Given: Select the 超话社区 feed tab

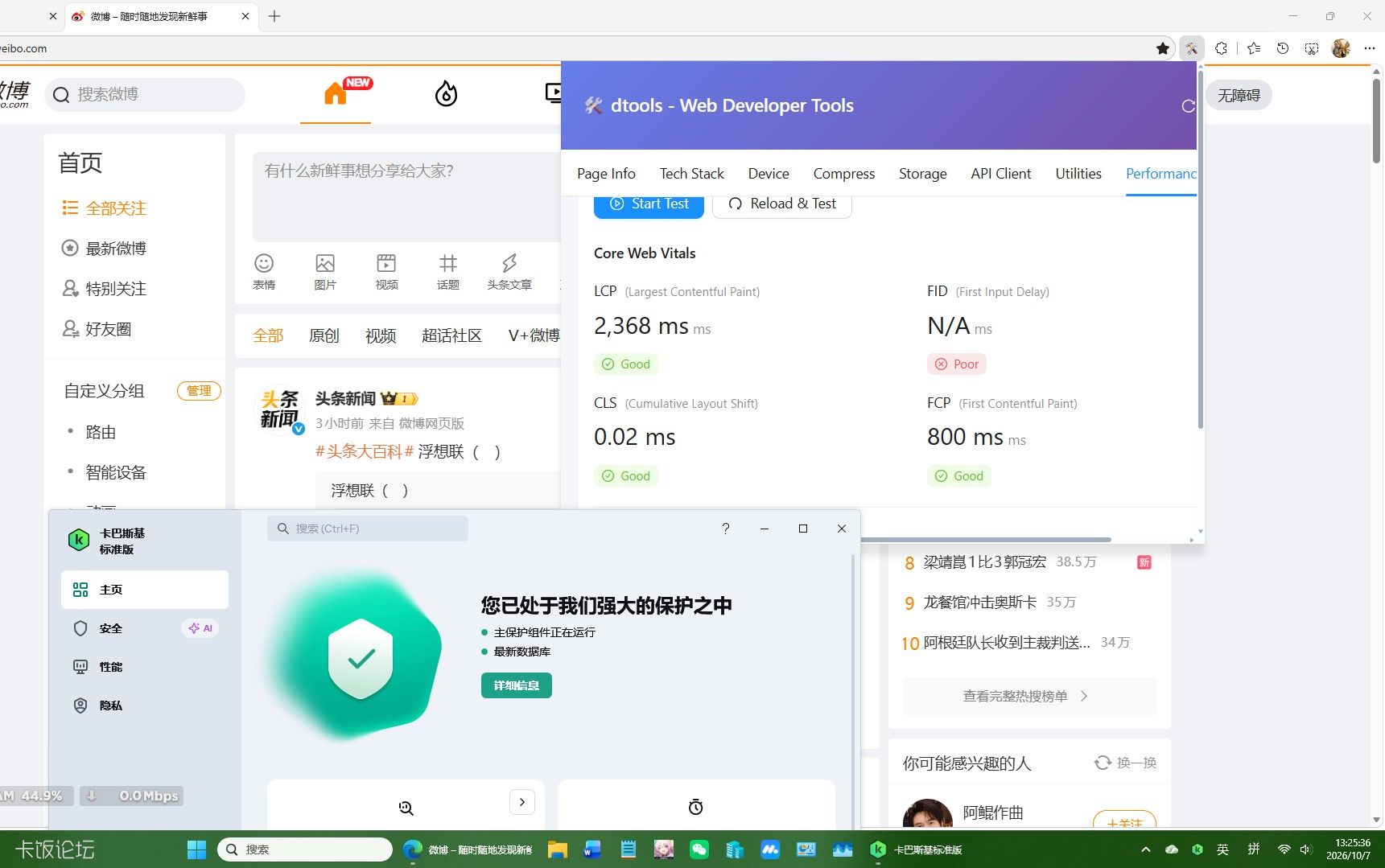Looking at the screenshot, I should point(451,335).
